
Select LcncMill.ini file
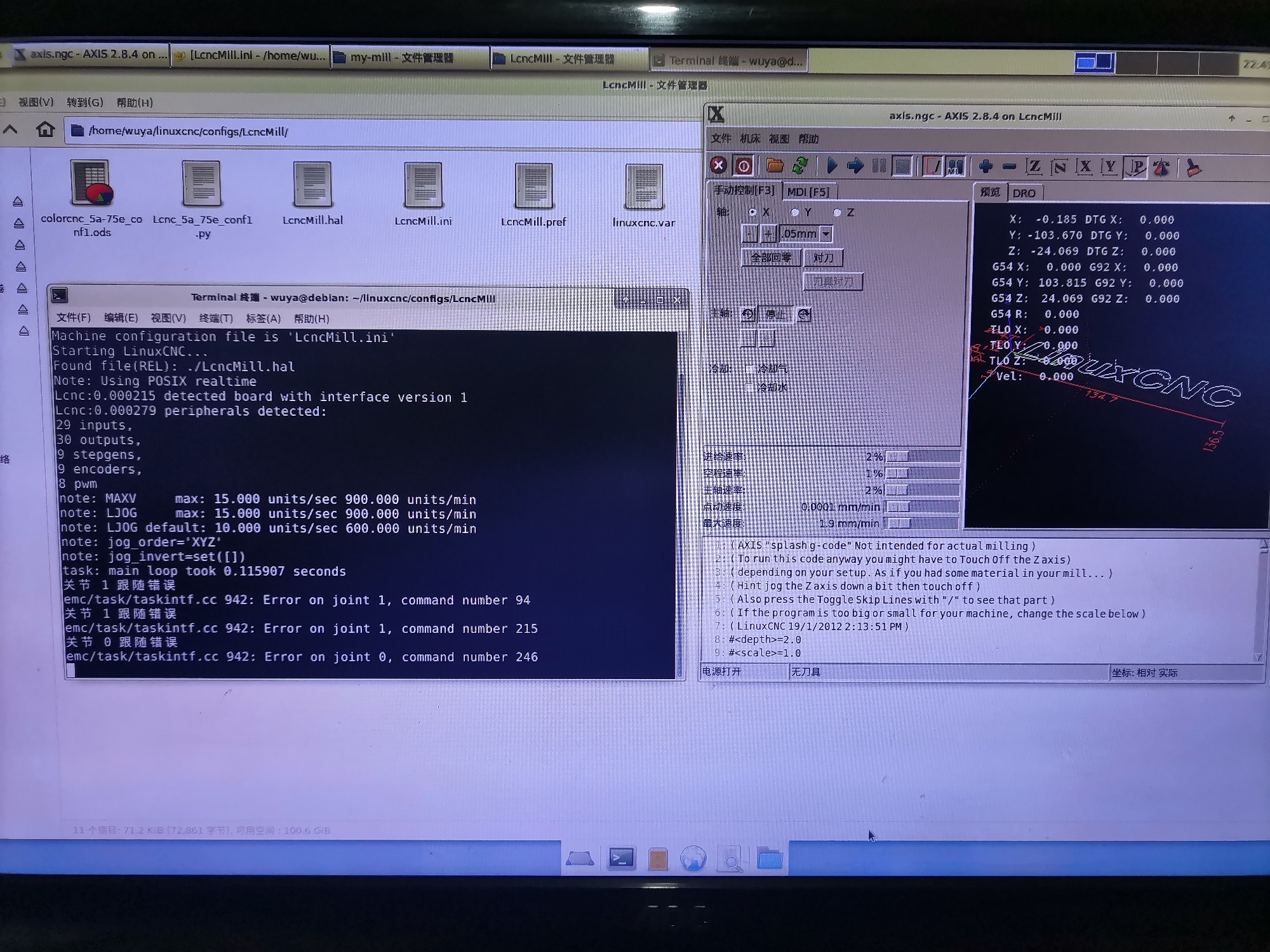tap(423, 194)
